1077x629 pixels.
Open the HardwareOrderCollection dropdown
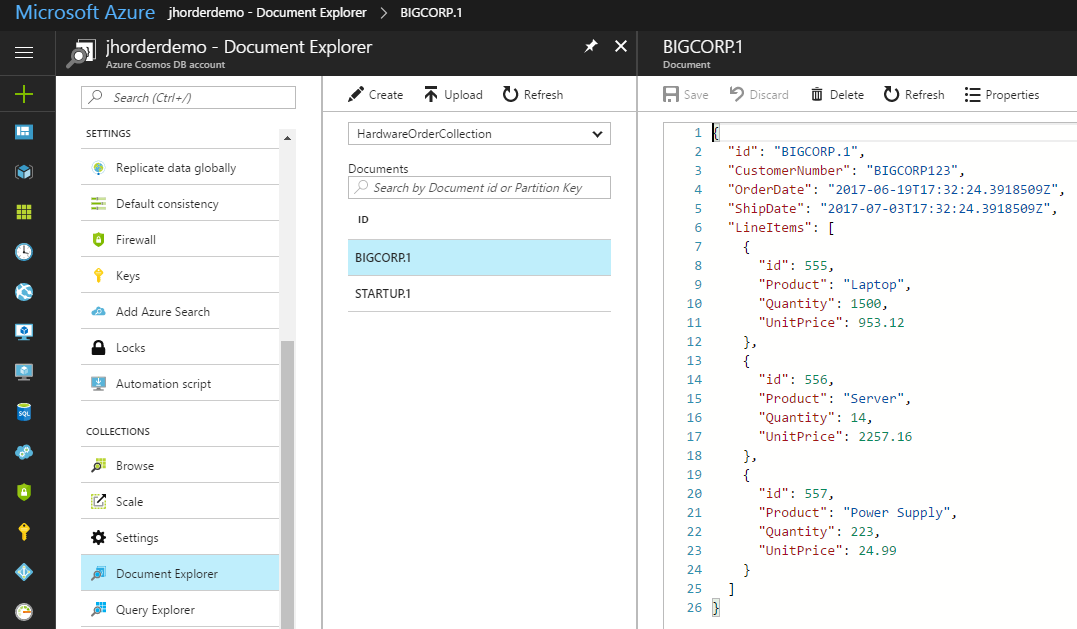[479, 134]
